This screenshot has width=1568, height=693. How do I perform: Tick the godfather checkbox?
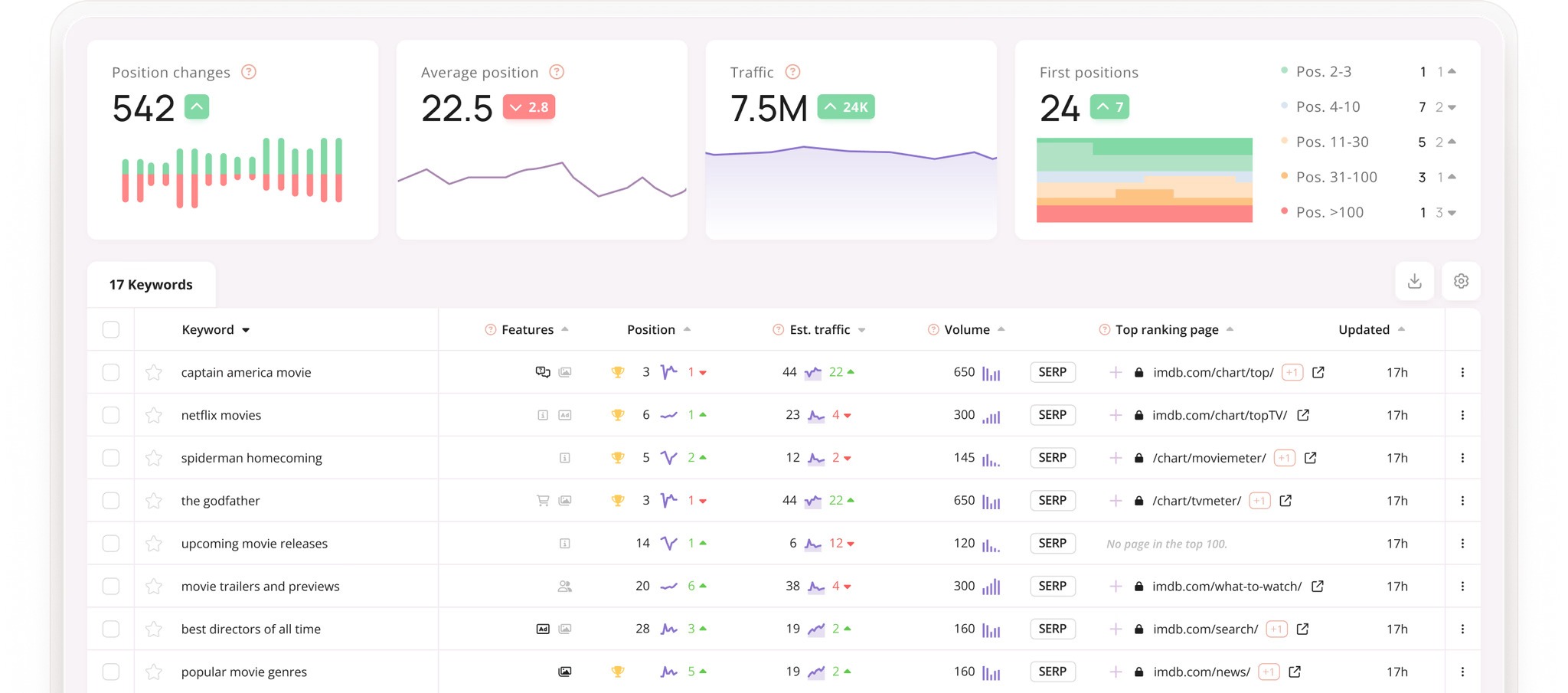111,501
